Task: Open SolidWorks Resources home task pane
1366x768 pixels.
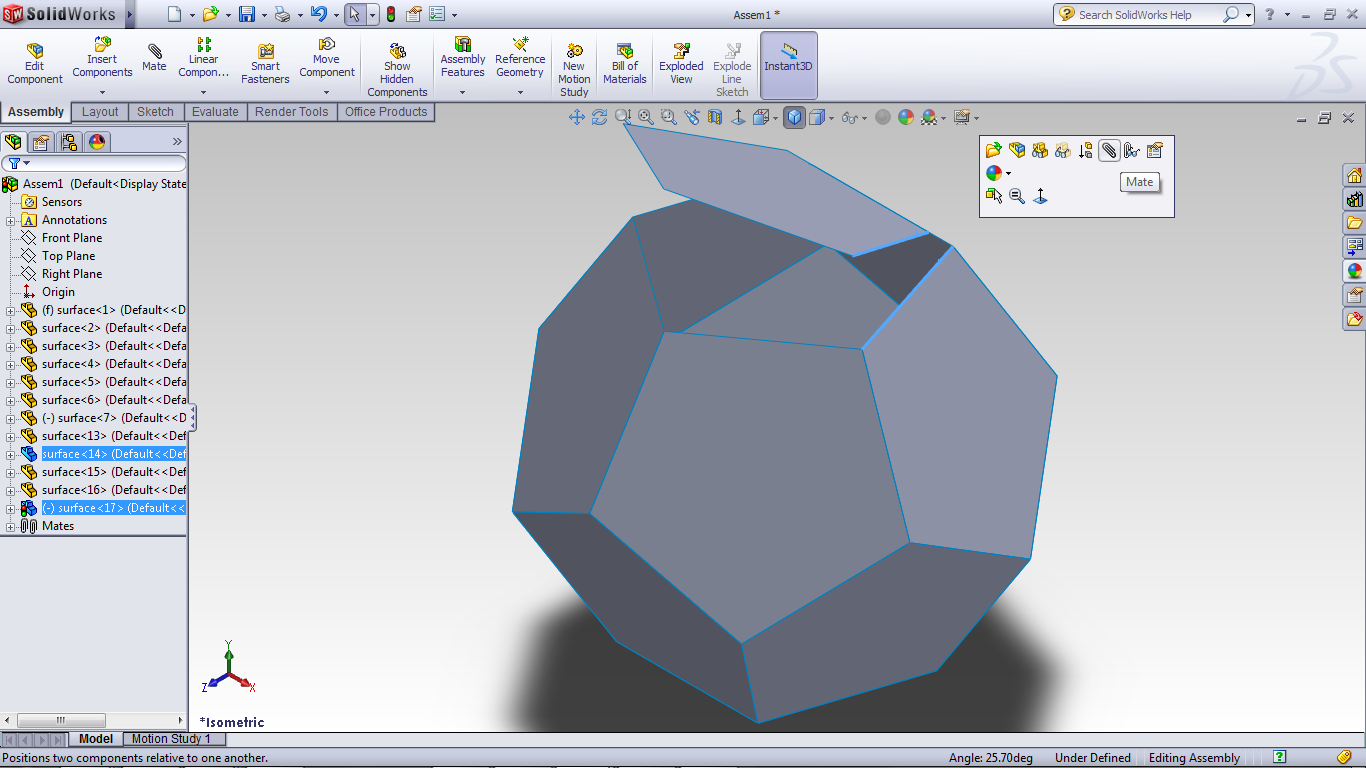Action: click(x=1355, y=176)
